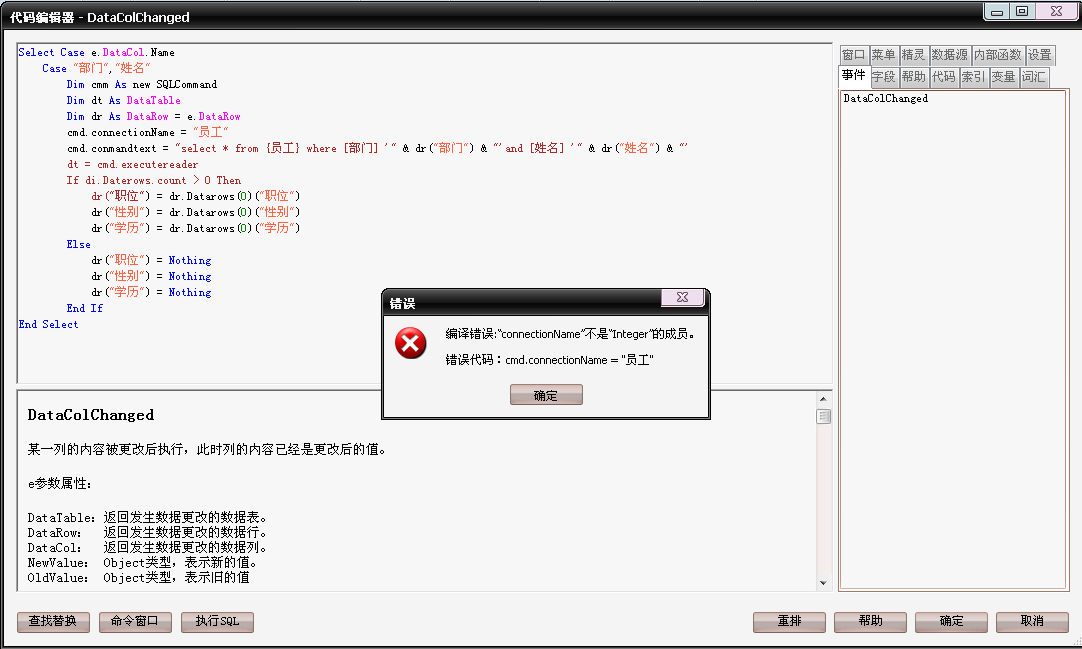Click the 重排 button
1082x649 pixels.
coord(789,621)
